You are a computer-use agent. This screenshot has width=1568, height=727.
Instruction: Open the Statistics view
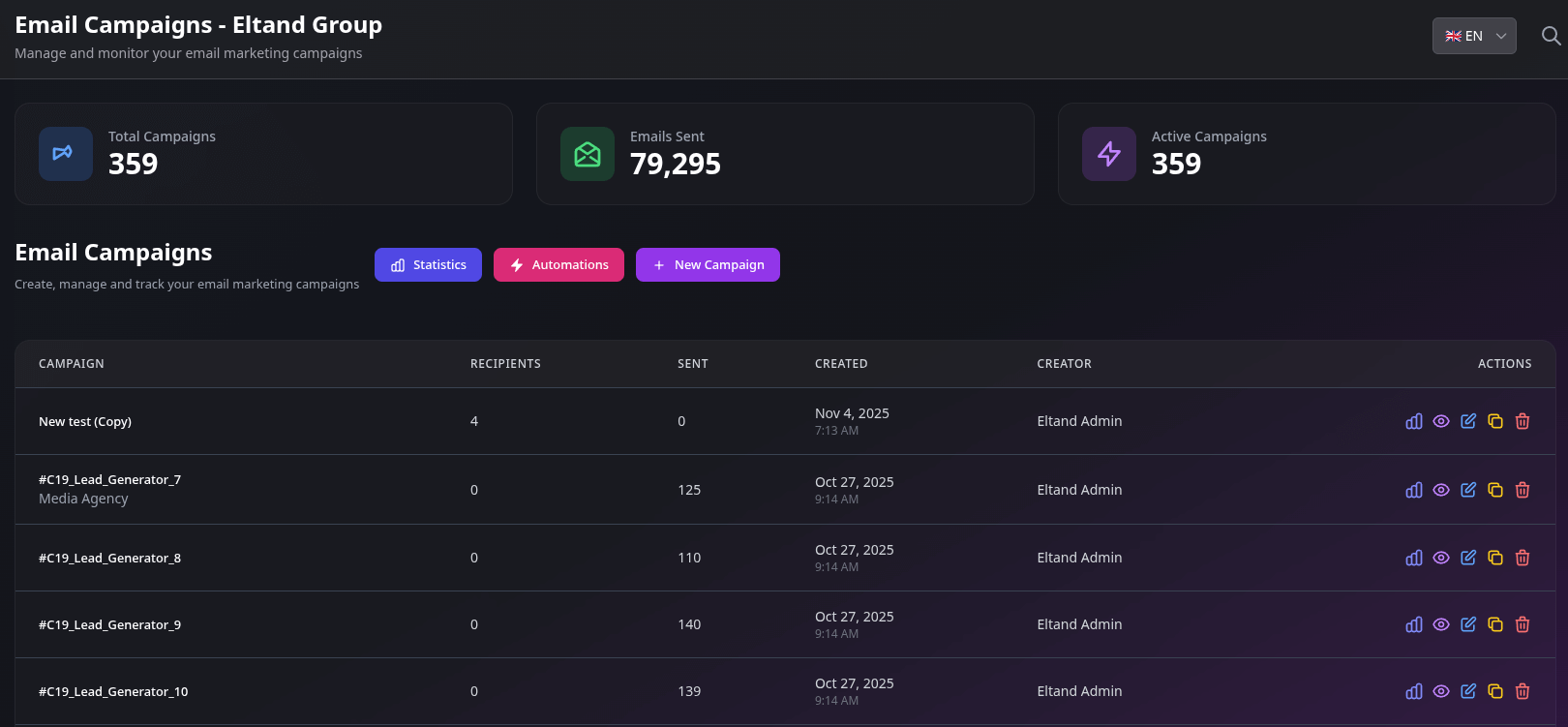pos(428,265)
